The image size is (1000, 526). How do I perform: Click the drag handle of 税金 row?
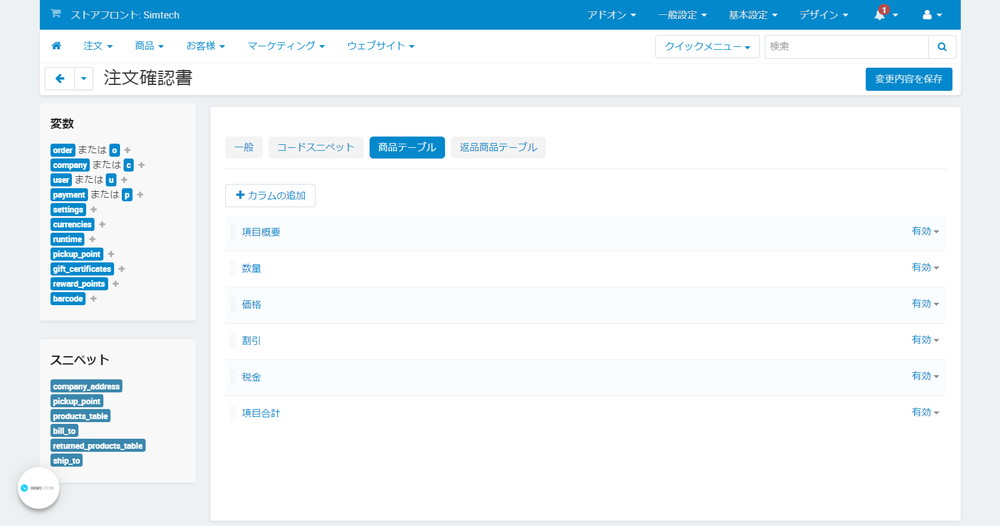[x=233, y=377]
